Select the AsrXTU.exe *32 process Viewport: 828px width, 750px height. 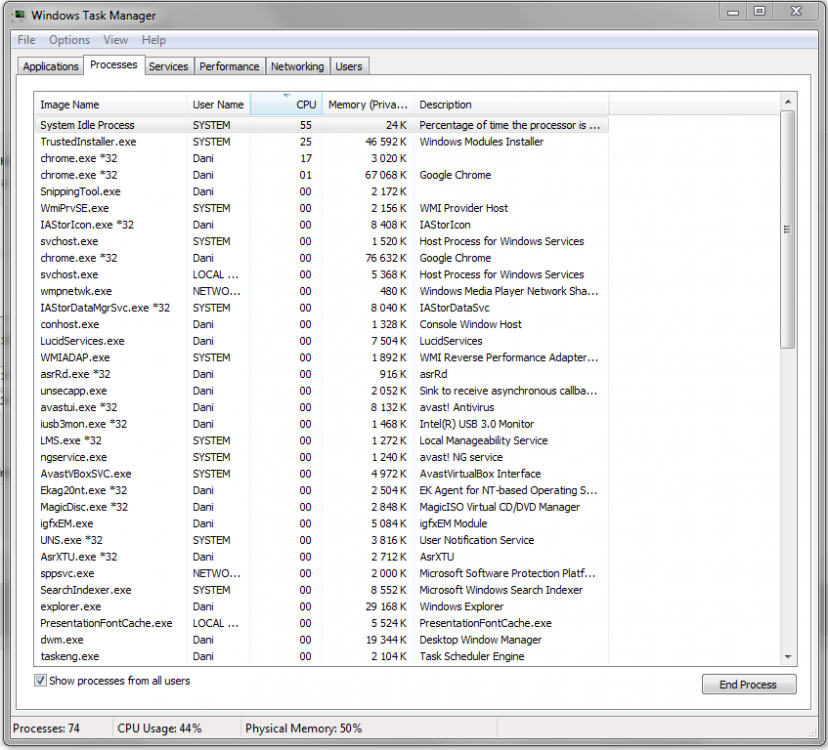coord(321,557)
